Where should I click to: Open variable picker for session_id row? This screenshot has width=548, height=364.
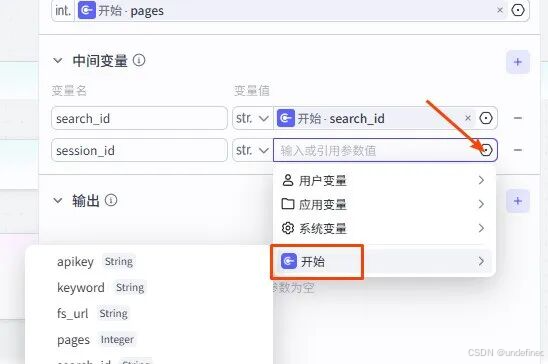click(x=486, y=150)
